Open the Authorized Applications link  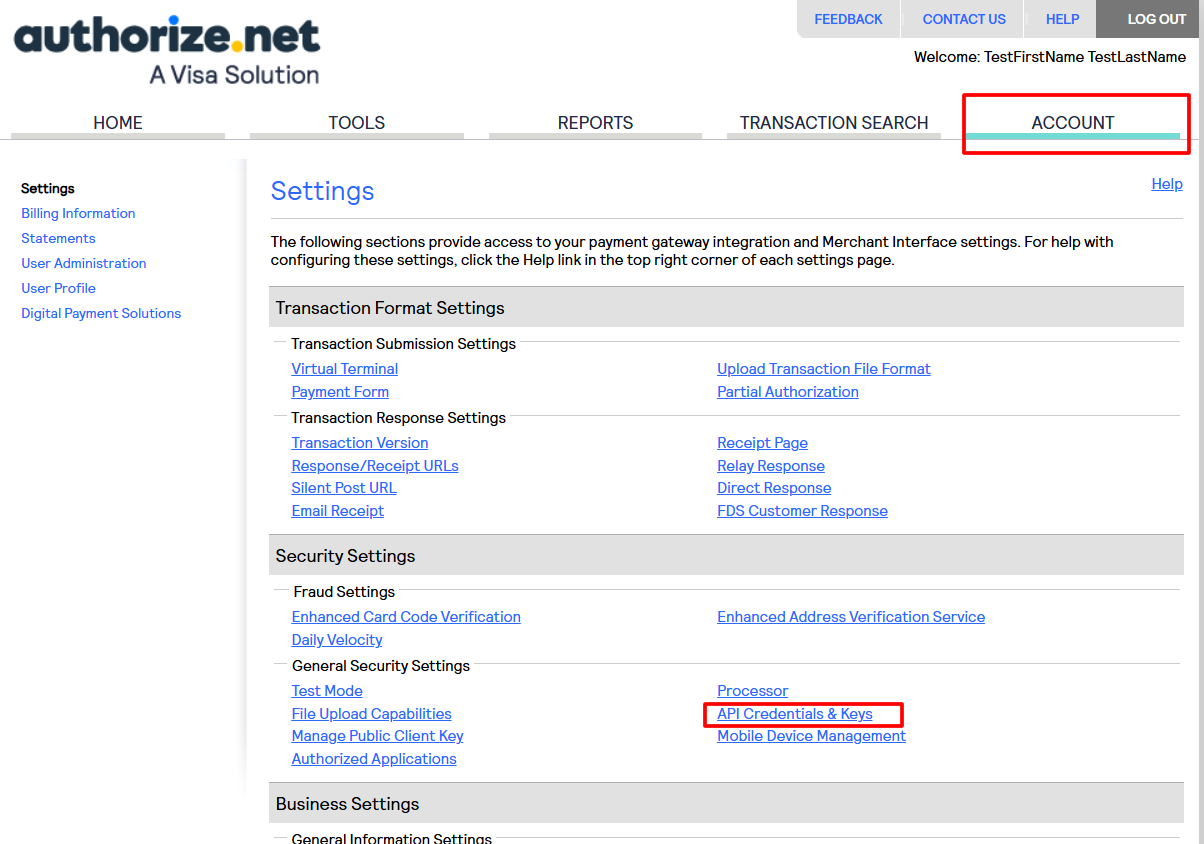pyautogui.click(x=374, y=759)
